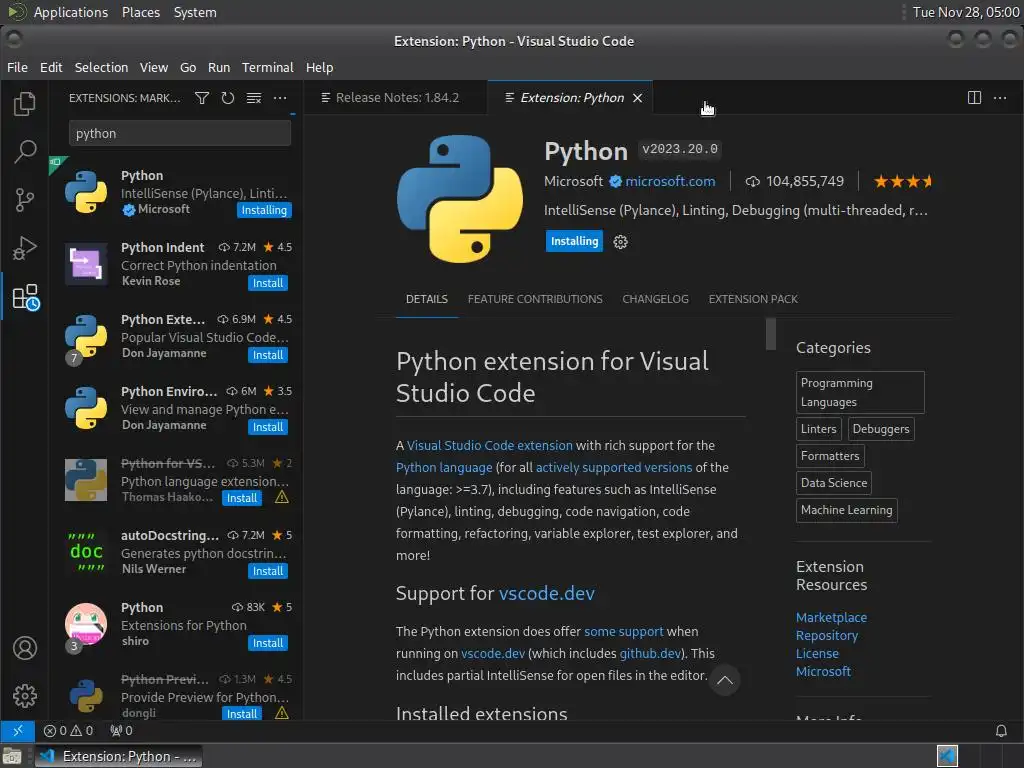Screen dimensions: 1024x768
Task: Open the microsoft.com publisher link
Action: (x=670, y=181)
